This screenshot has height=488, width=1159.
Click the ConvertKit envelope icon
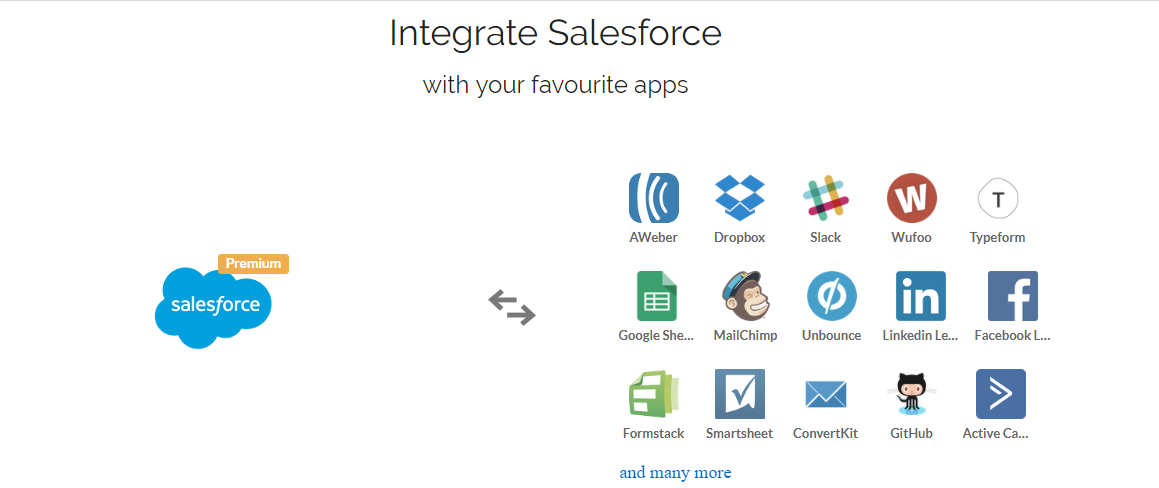pos(825,395)
